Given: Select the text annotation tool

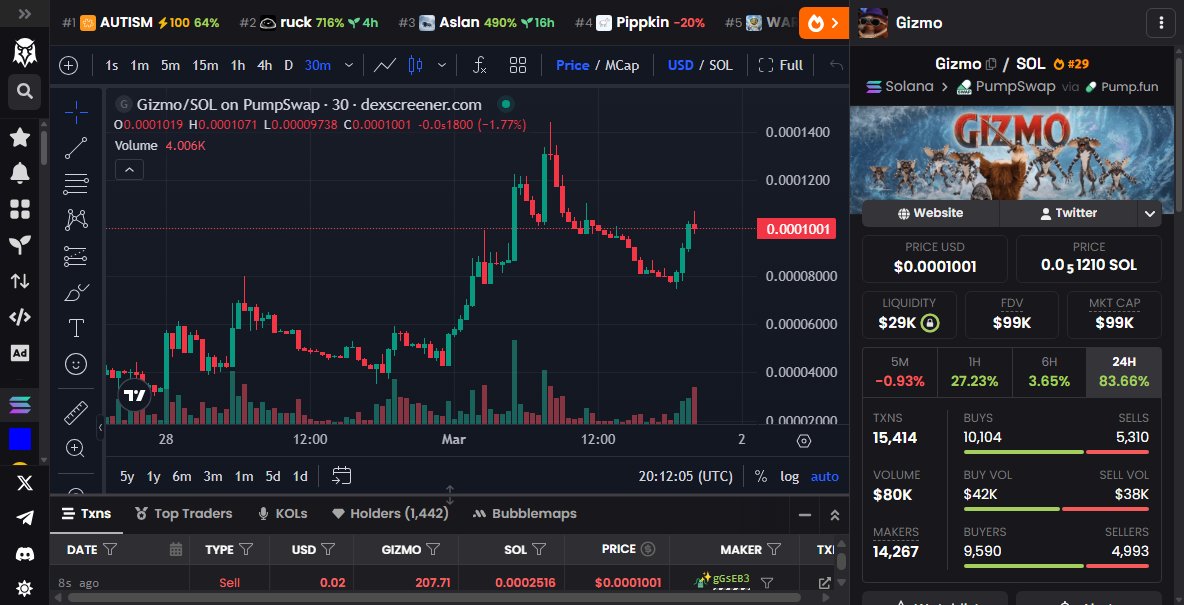Looking at the screenshot, I should [76, 328].
